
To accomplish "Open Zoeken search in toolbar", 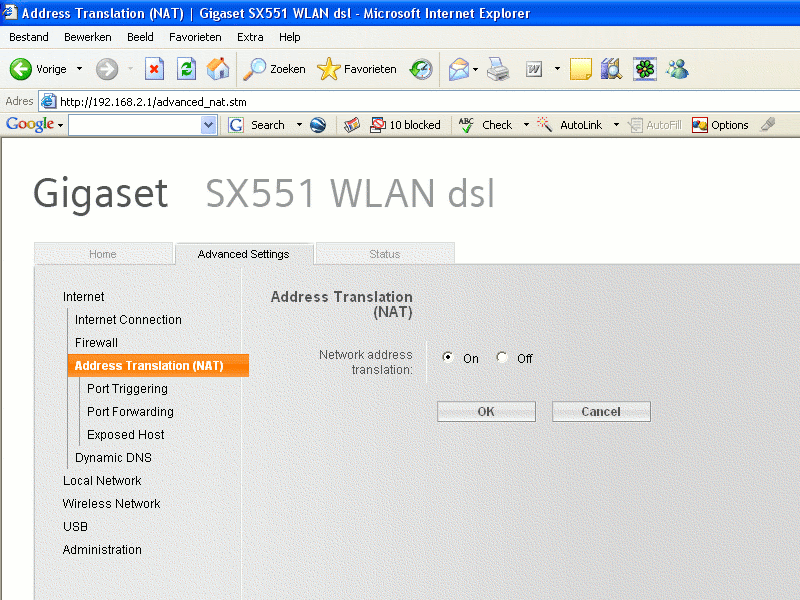I will pos(274,69).
